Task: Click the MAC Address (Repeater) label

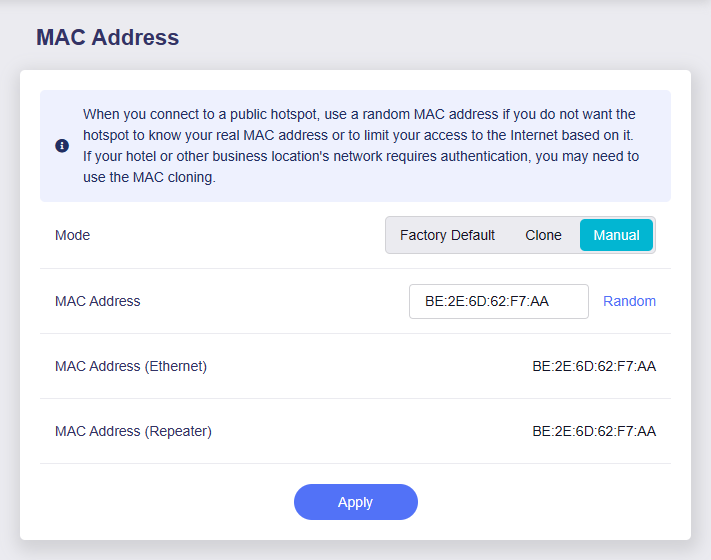Action: click(x=133, y=431)
